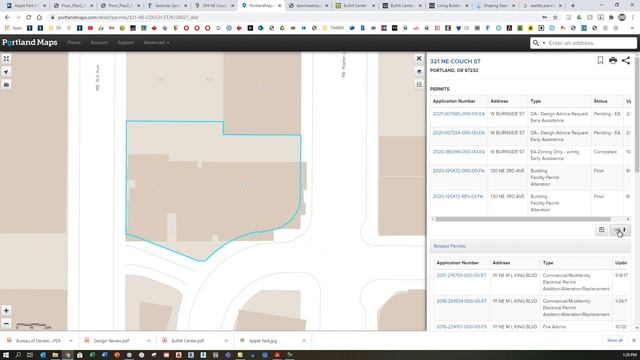Open the search type dropdown arrow
The image size is (640, 360).
pyautogui.click(x=544, y=43)
